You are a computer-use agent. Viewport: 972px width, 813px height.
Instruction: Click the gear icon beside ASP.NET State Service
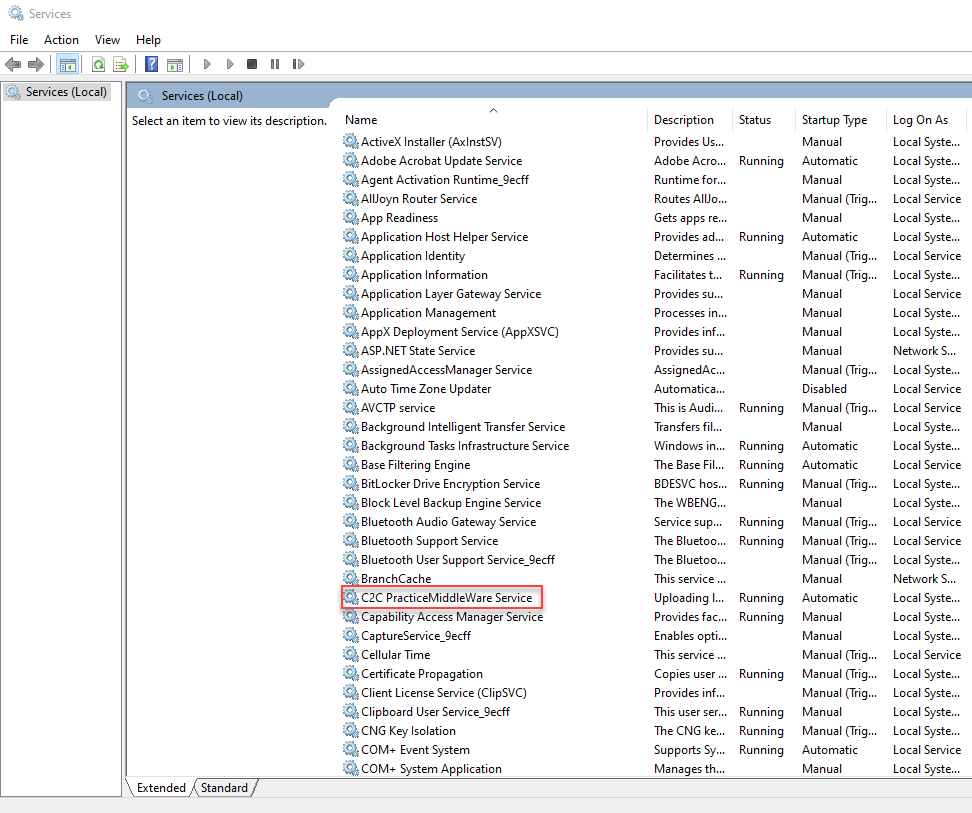[351, 350]
